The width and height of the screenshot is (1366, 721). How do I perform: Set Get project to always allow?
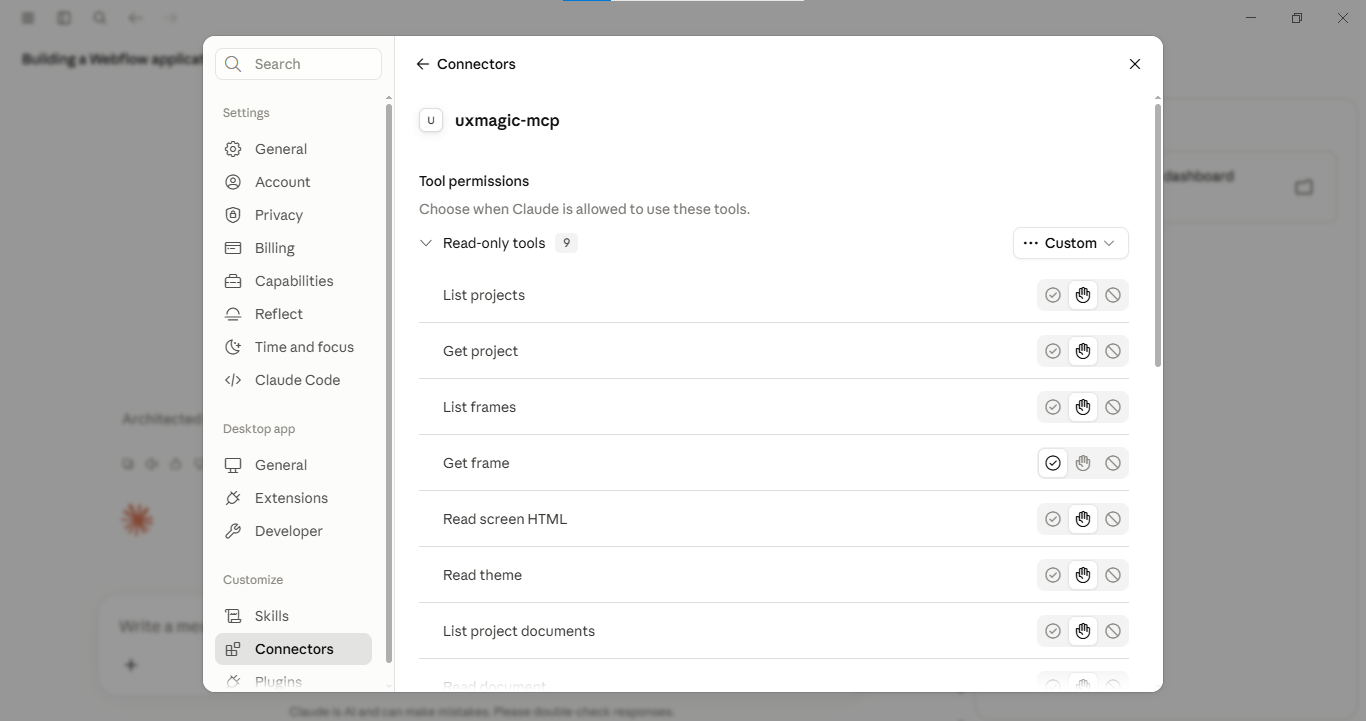tap(1053, 351)
